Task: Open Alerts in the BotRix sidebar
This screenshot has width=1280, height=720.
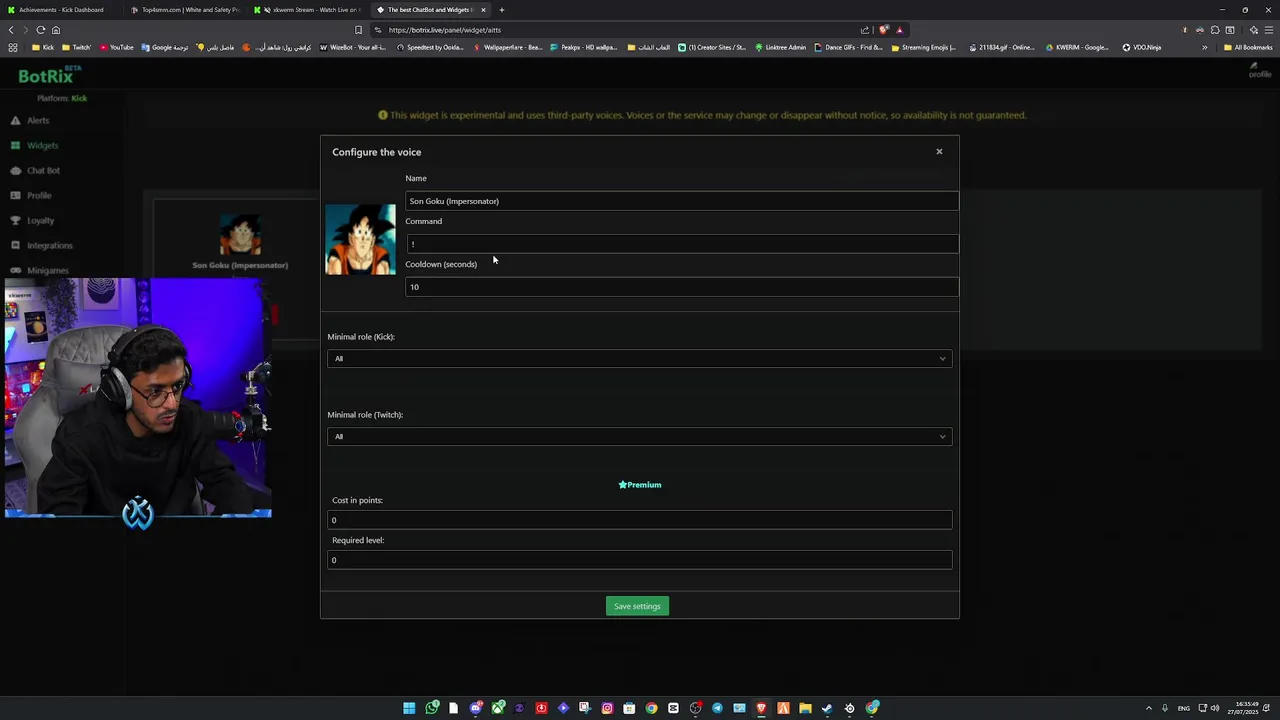Action: tap(38, 121)
